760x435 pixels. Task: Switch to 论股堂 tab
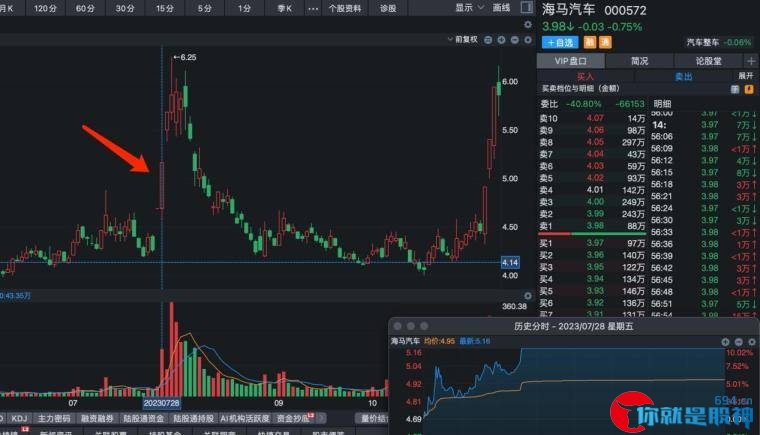(x=708, y=61)
